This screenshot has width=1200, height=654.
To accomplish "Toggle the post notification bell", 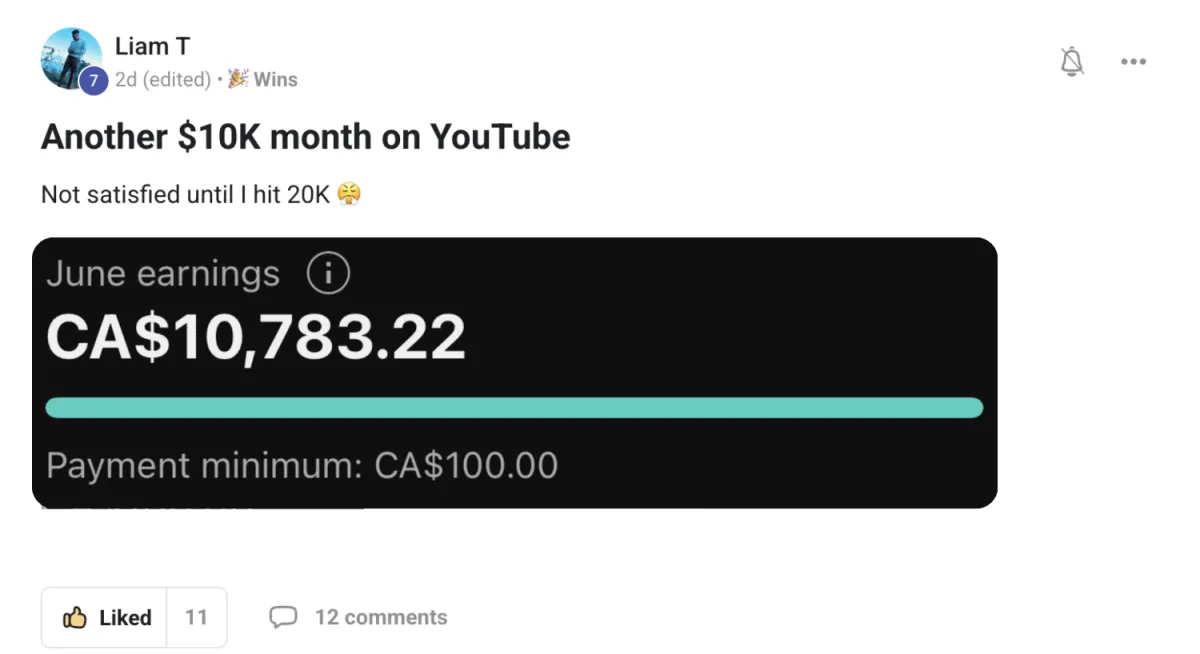I will point(1072,62).
